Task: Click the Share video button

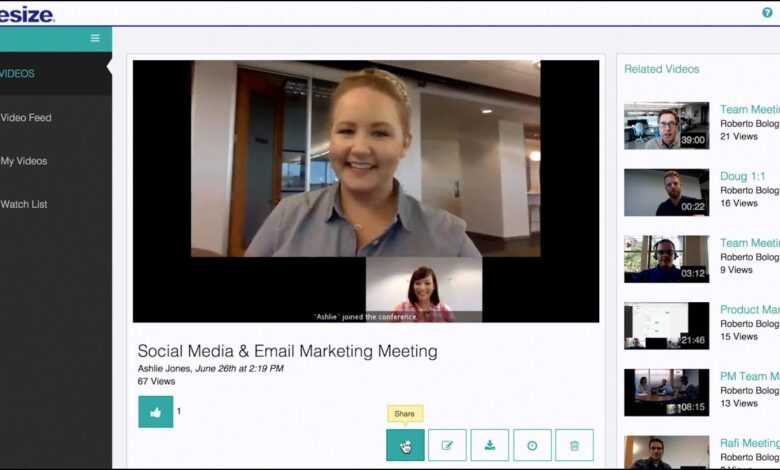Action: (x=405, y=445)
